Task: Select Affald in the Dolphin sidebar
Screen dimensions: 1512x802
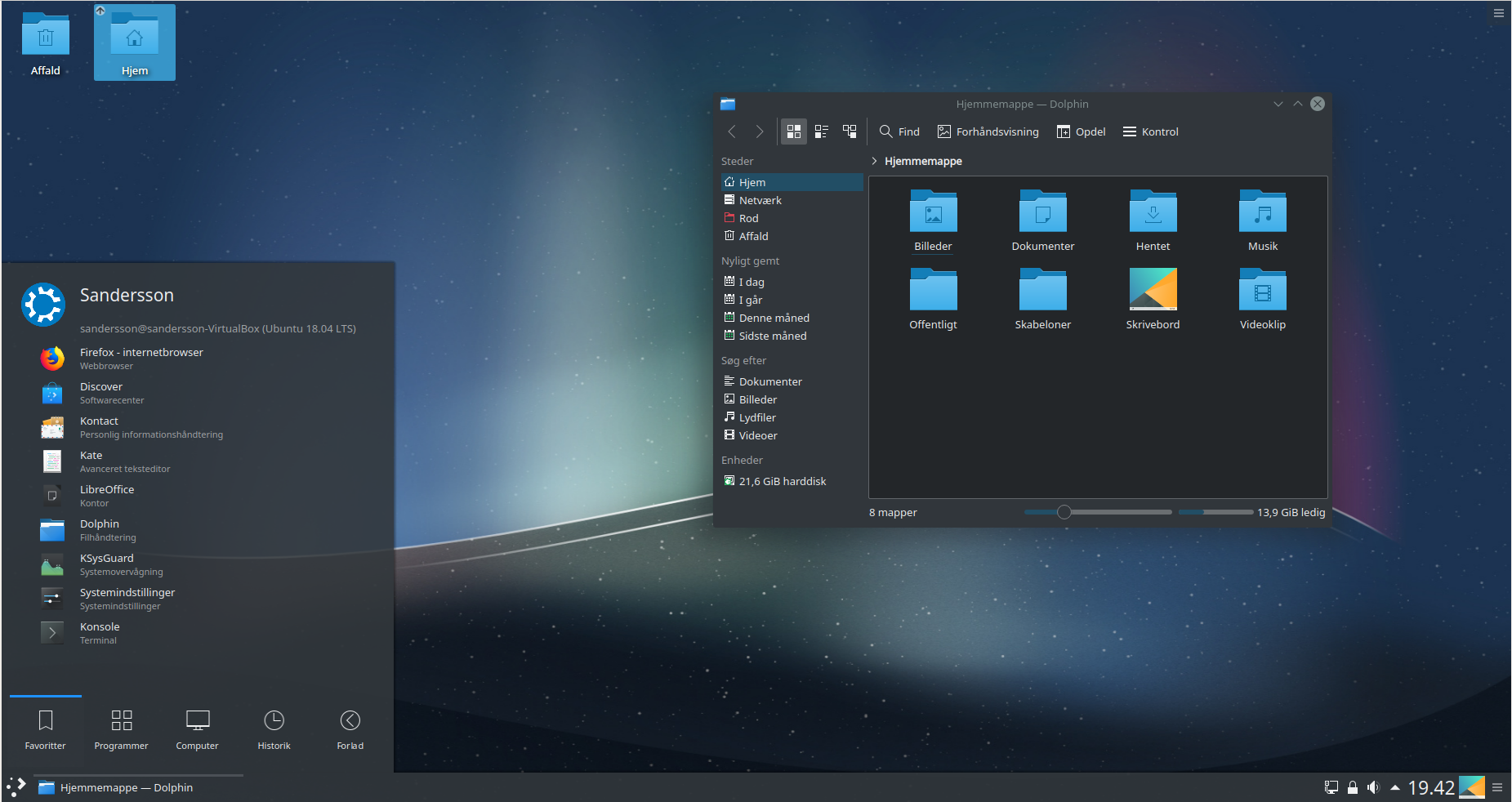Action: (x=791, y=236)
